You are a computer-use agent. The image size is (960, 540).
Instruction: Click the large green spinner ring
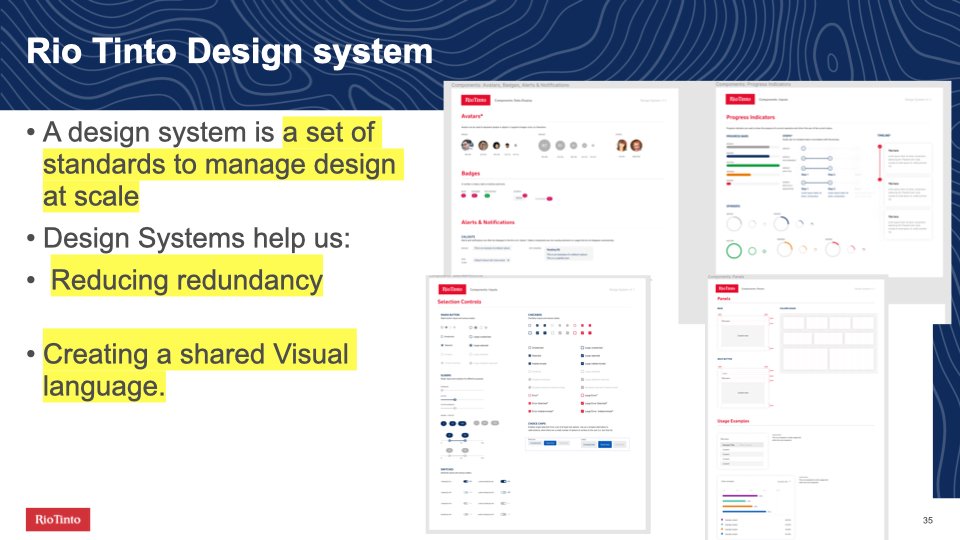(x=734, y=250)
